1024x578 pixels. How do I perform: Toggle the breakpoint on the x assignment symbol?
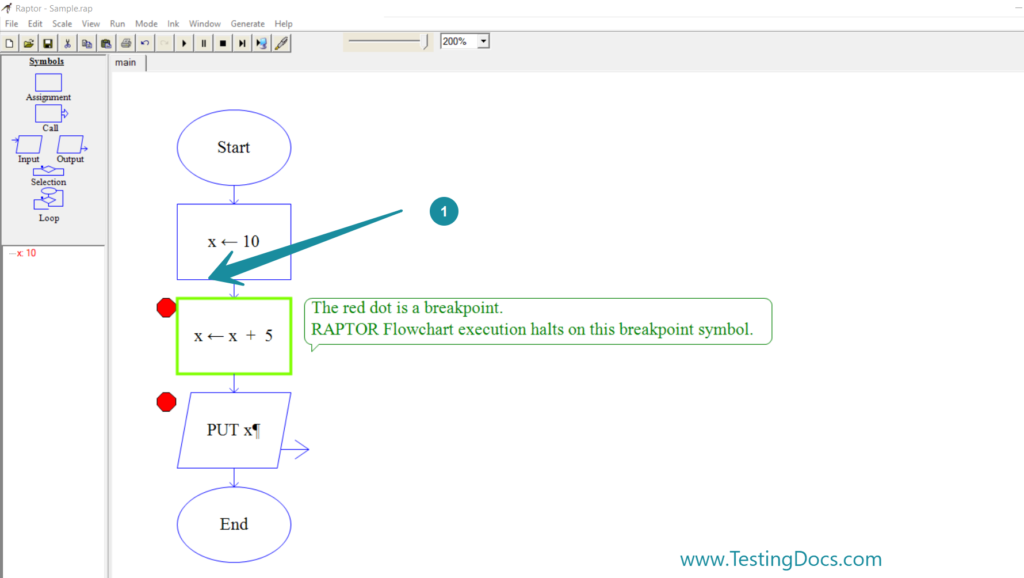pos(165,307)
